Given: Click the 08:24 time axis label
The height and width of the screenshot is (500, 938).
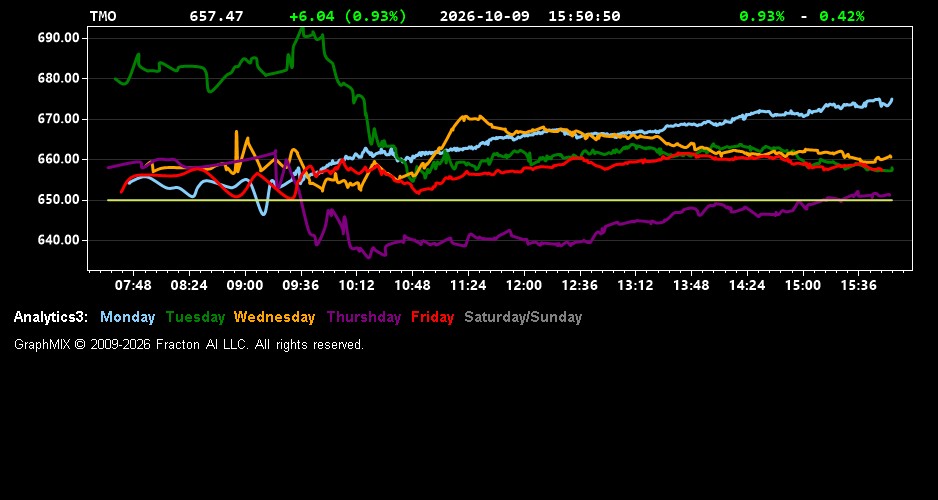Looking at the screenshot, I should pos(189,285).
